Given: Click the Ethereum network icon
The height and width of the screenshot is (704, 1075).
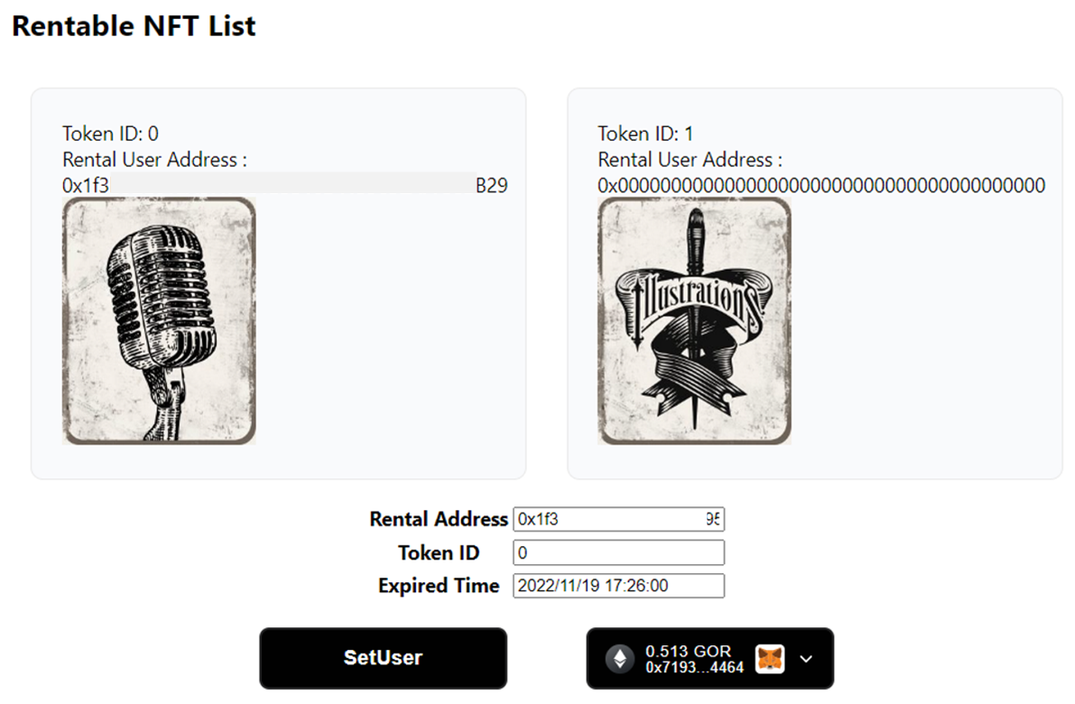Looking at the screenshot, I should click(620, 658).
